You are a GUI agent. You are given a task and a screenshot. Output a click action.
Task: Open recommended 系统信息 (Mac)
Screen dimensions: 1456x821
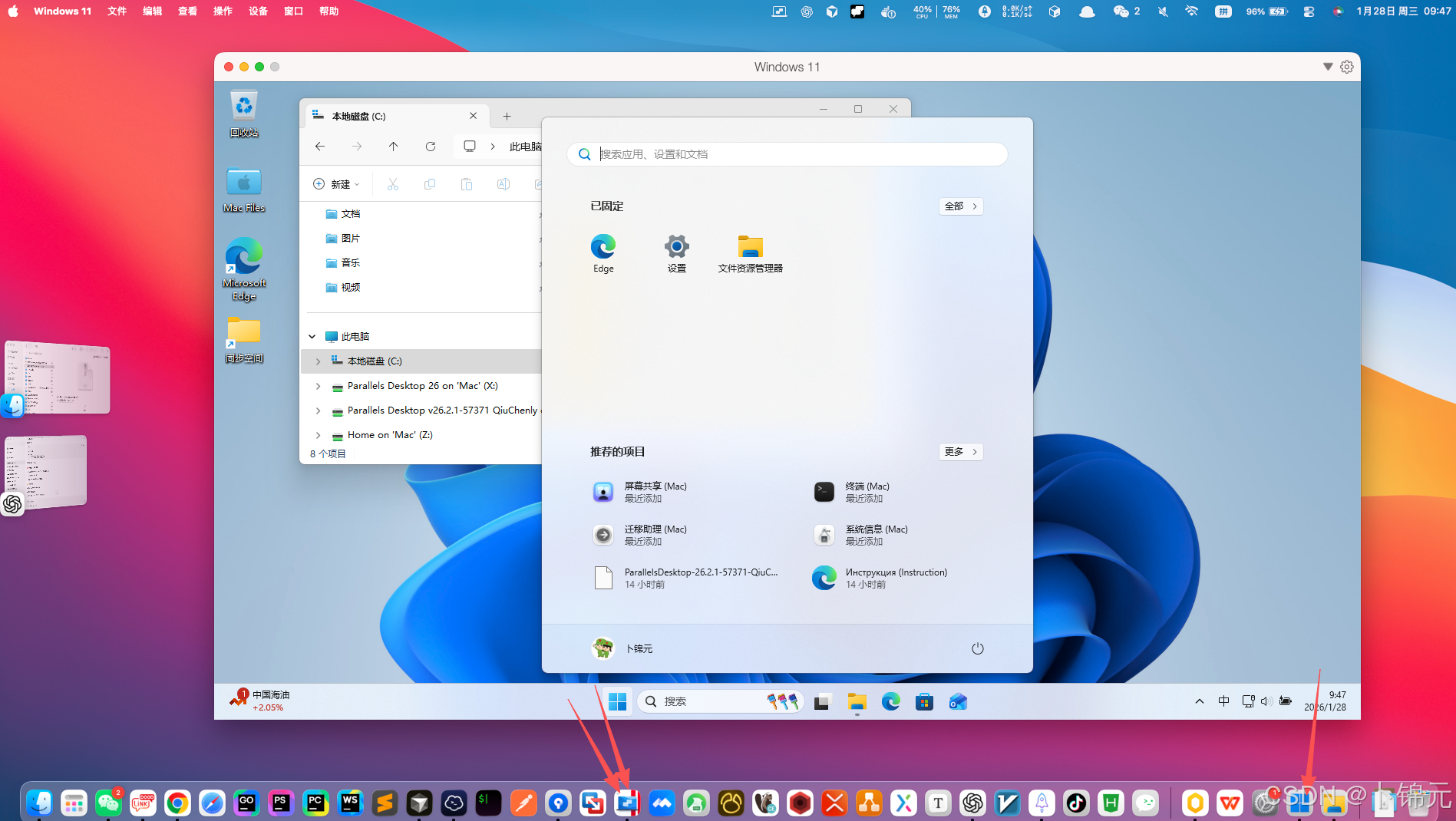click(861, 535)
